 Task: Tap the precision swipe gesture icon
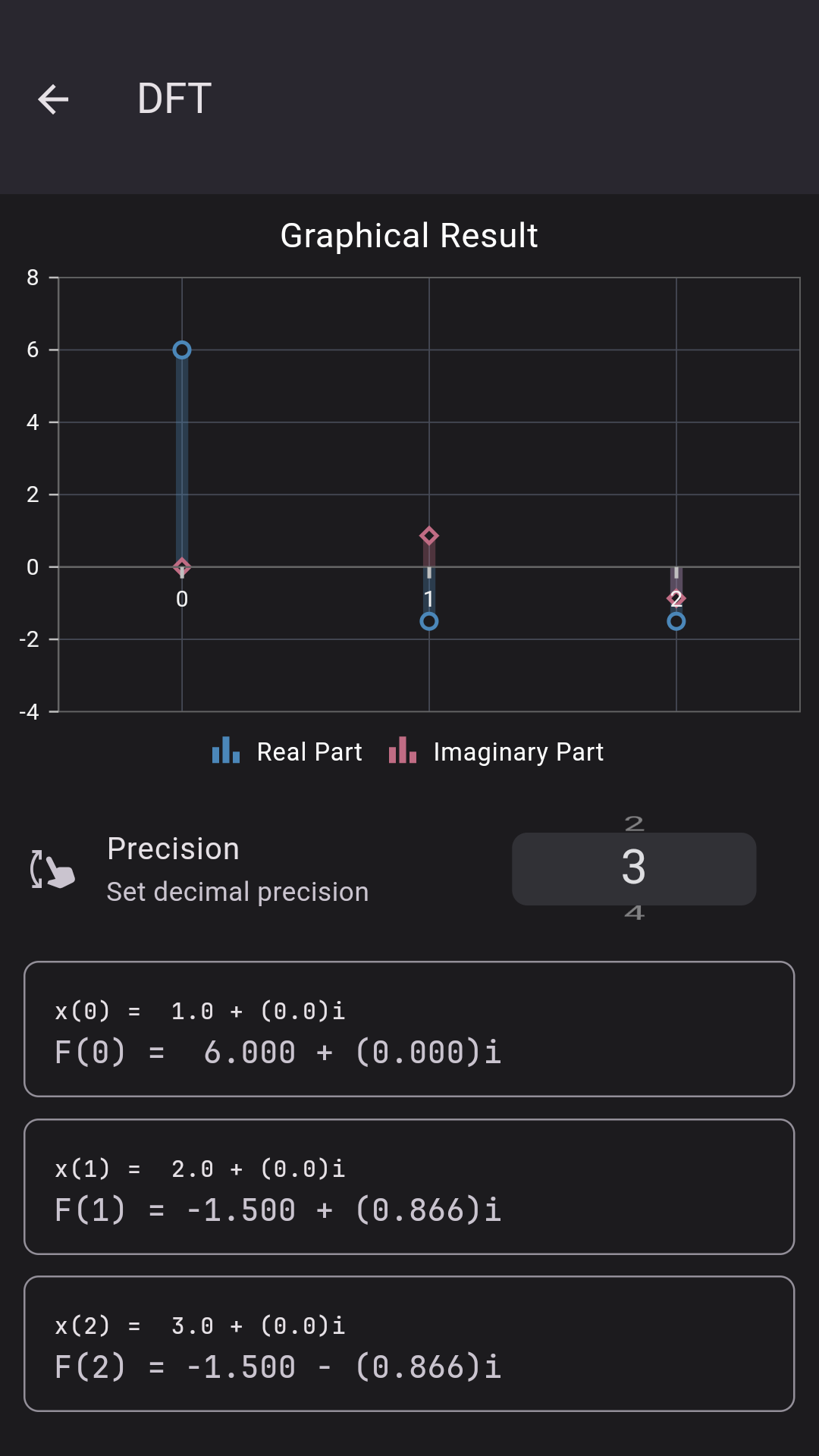pos(52,869)
